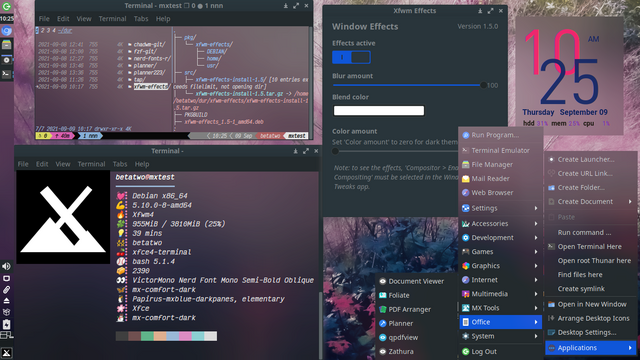The height and width of the screenshot is (360, 640).
Task: Select the Xfwm Effects task icon in the panel
Action: [x=7, y=60]
